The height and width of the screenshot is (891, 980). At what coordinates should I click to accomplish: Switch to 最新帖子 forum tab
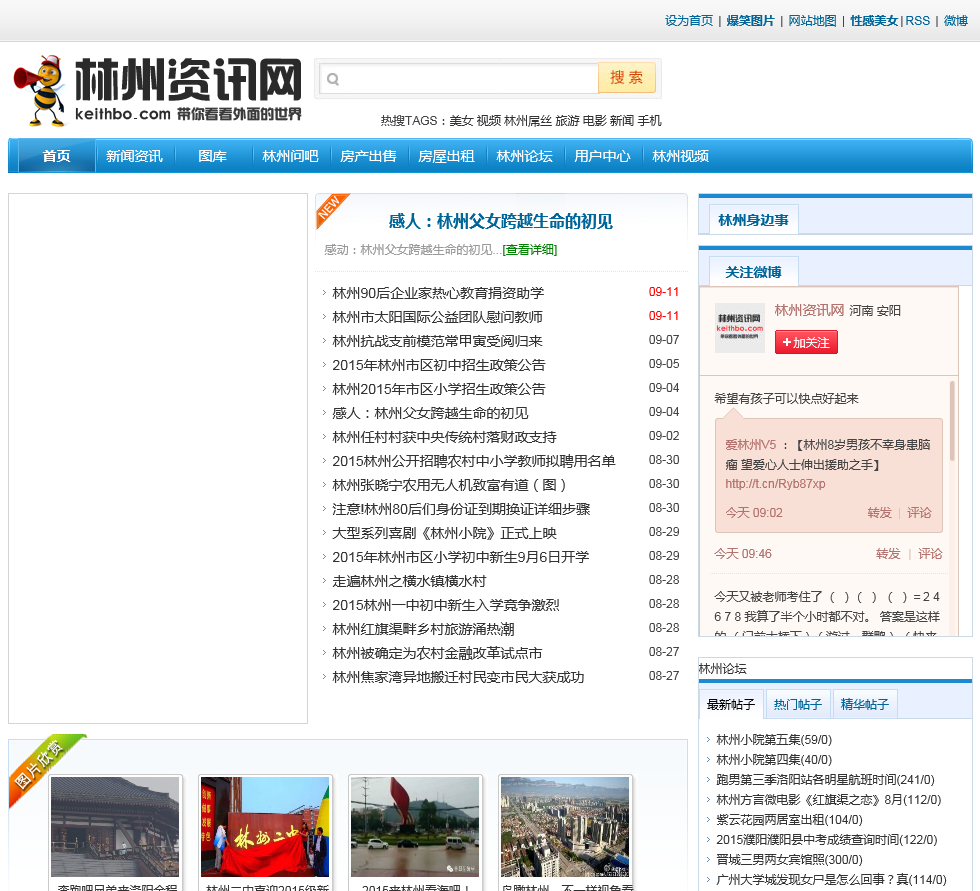point(731,704)
